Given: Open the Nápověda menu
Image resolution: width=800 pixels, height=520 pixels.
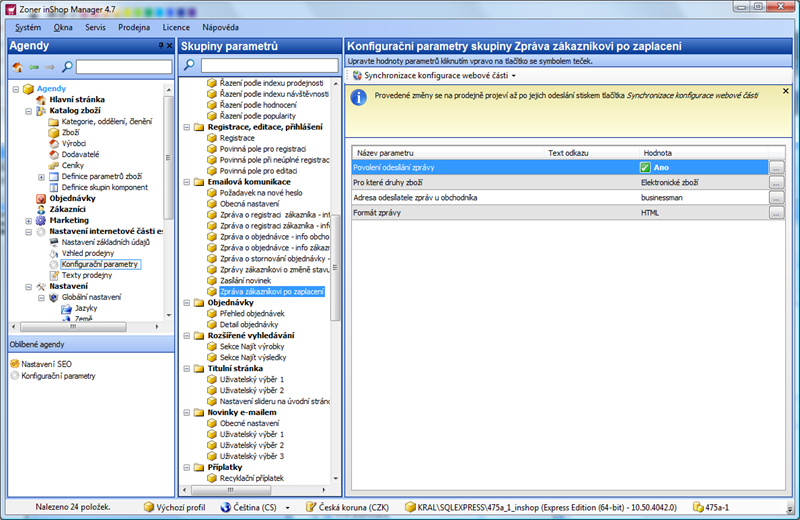Looking at the screenshot, I should (x=220, y=28).
